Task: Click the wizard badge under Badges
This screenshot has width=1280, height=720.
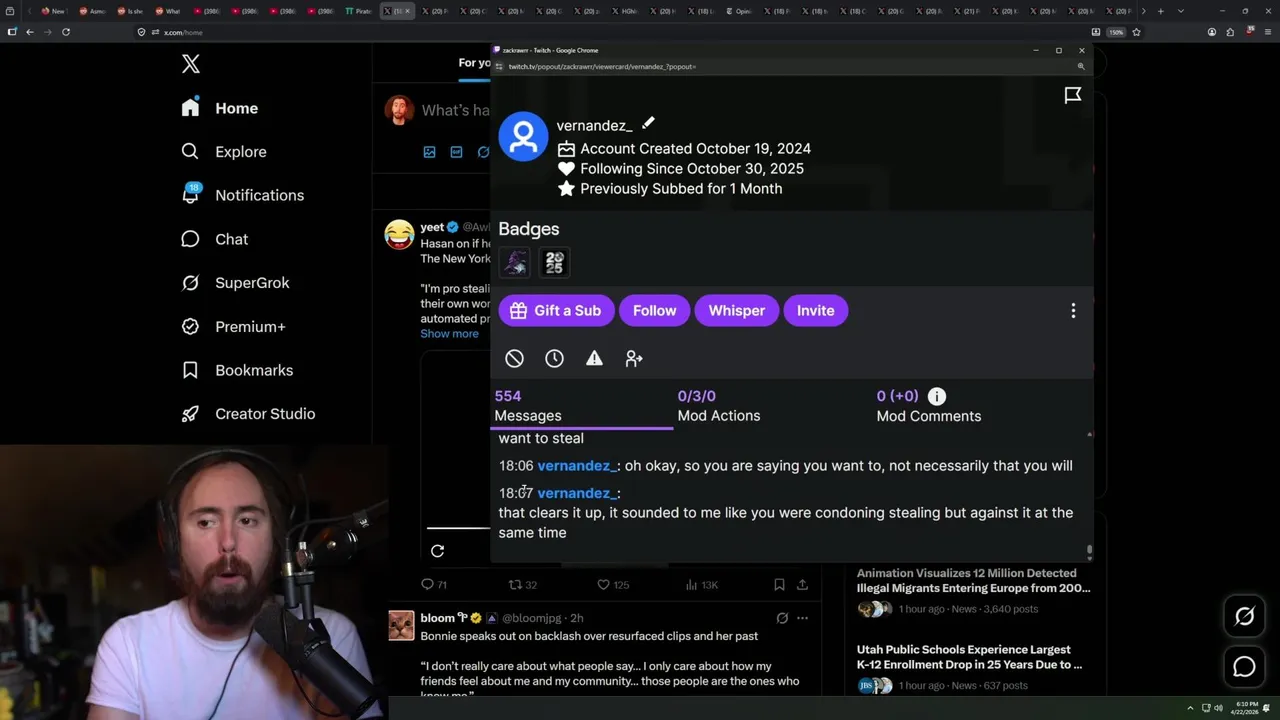Action: pyautogui.click(x=515, y=262)
